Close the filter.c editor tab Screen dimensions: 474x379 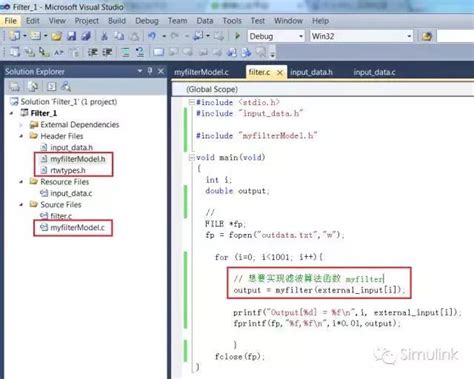point(280,72)
